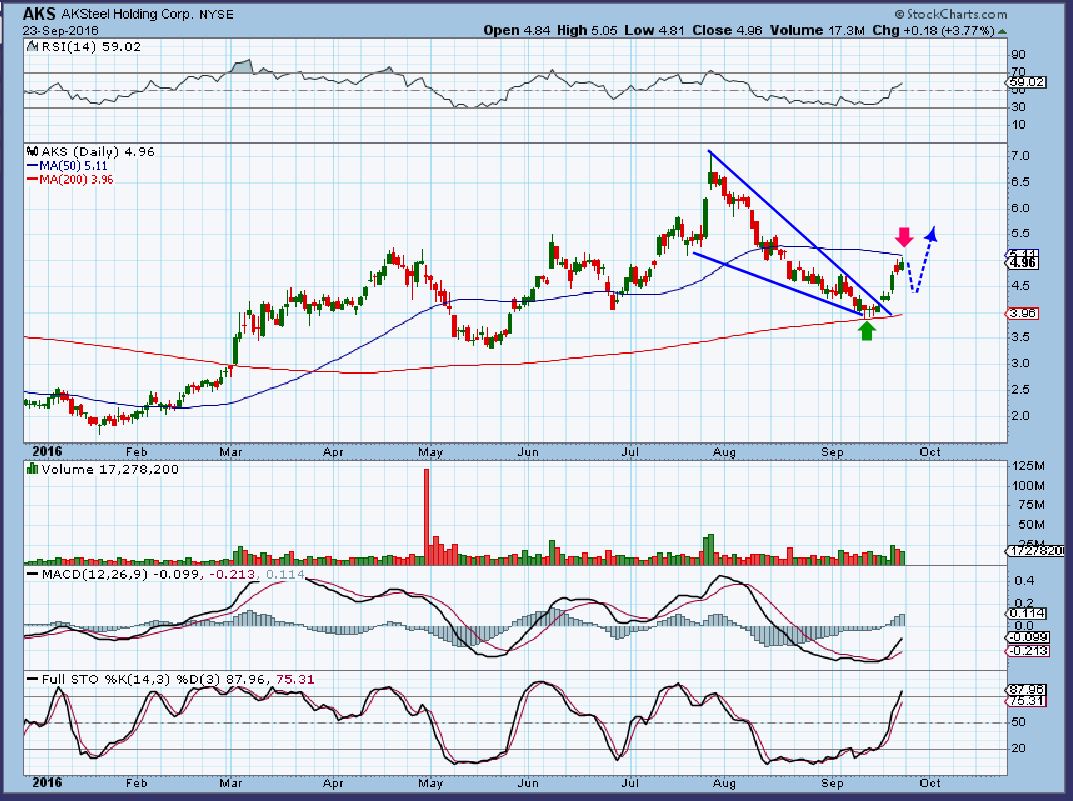Click the 0.4 label on MACD axis
The image size is (1073, 801).
tap(1024, 581)
